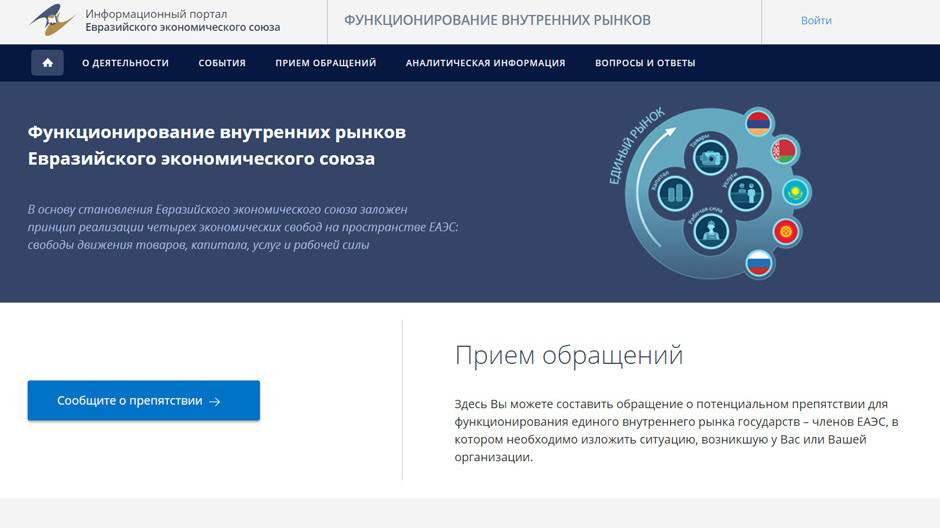Click the Eurasian Economic Union logo
Image resolution: width=940 pixels, height=528 pixels.
[53, 20]
